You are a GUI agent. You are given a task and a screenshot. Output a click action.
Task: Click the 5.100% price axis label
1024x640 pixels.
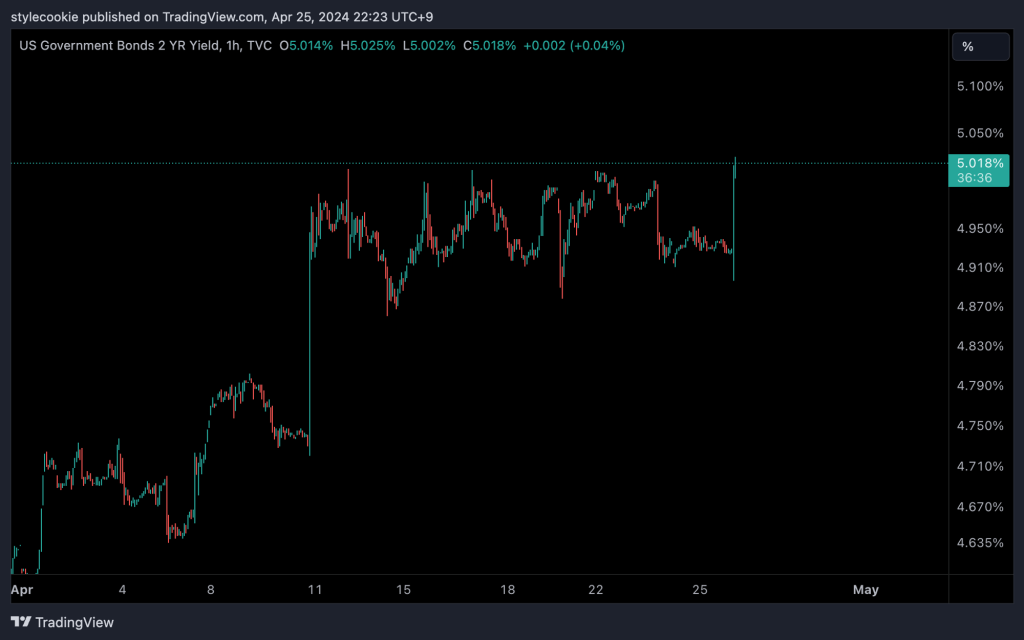coord(980,86)
